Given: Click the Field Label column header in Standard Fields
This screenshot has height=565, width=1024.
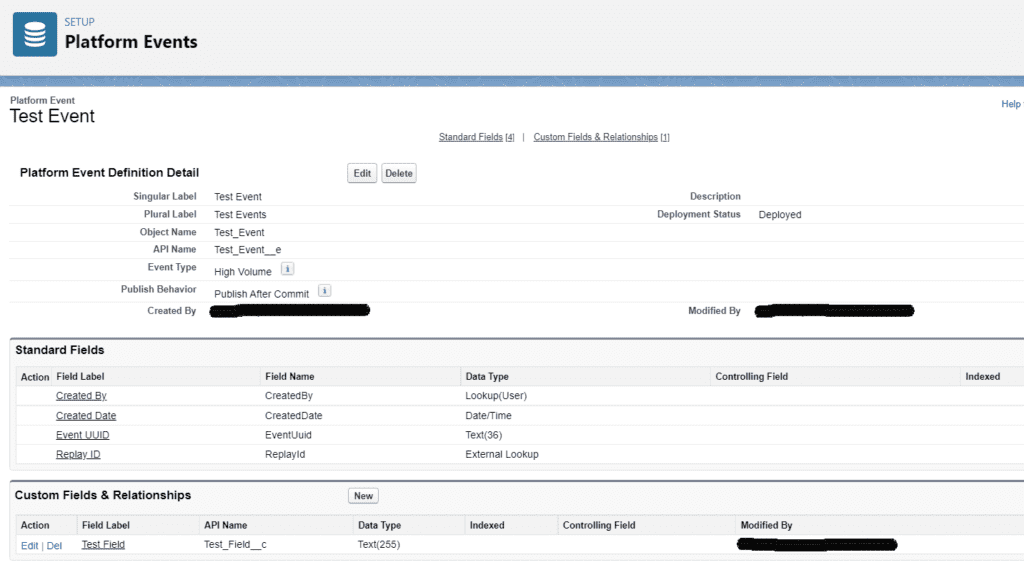Looking at the screenshot, I should coord(80,376).
